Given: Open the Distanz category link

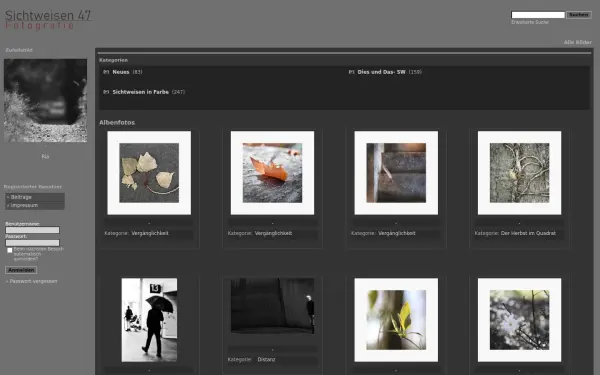Looking at the screenshot, I should (x=266, y=359).
